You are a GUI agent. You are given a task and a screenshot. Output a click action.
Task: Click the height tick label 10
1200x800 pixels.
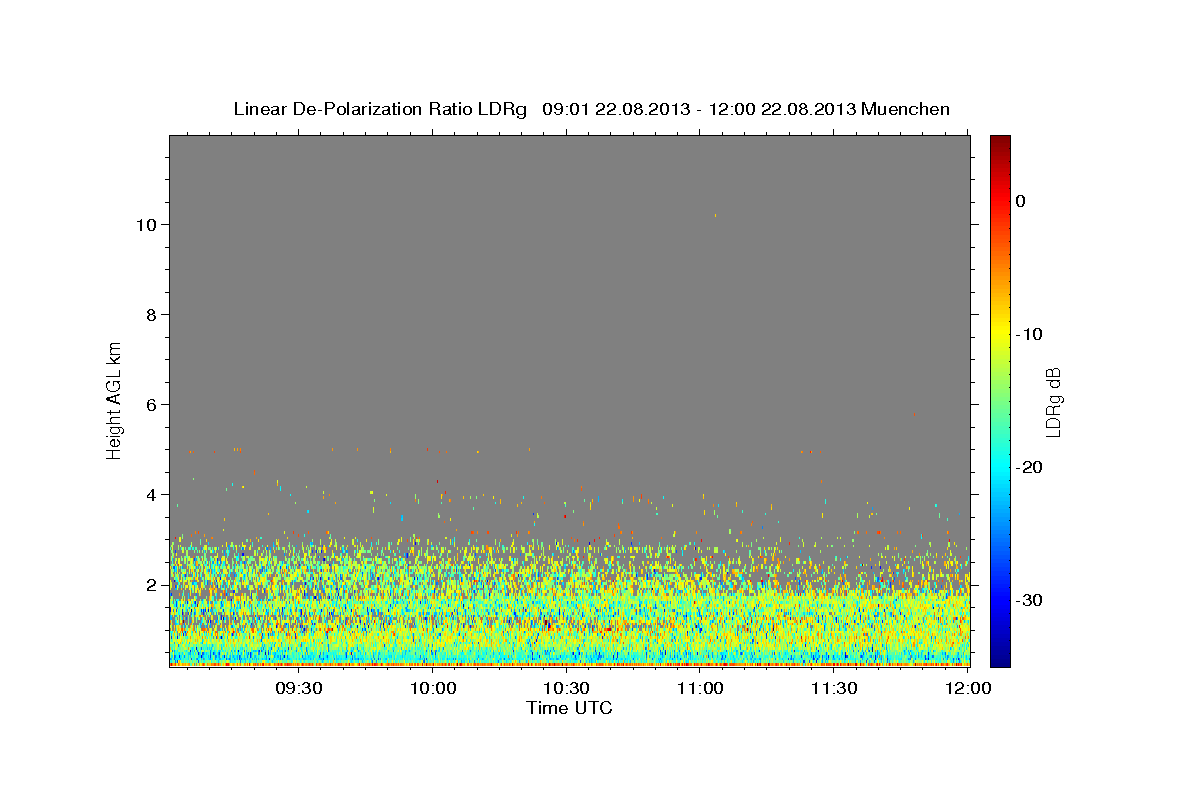pos(146,225)
